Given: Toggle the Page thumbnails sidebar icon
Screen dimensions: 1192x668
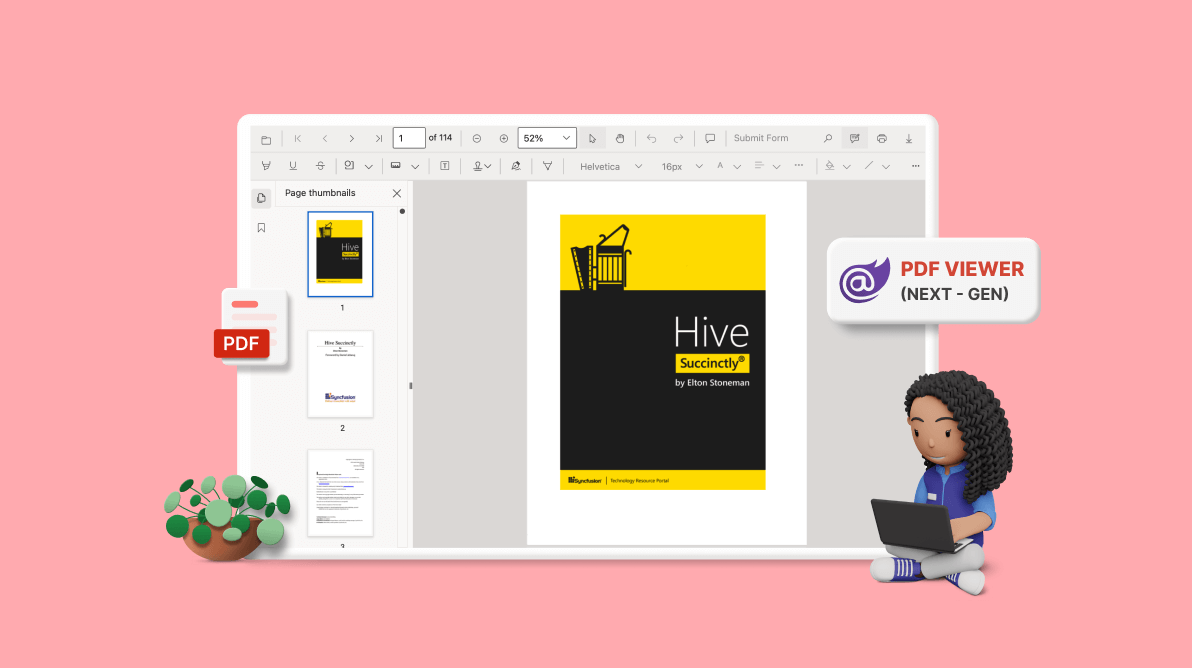Looking at the screenshot, I should coord(261,198).
